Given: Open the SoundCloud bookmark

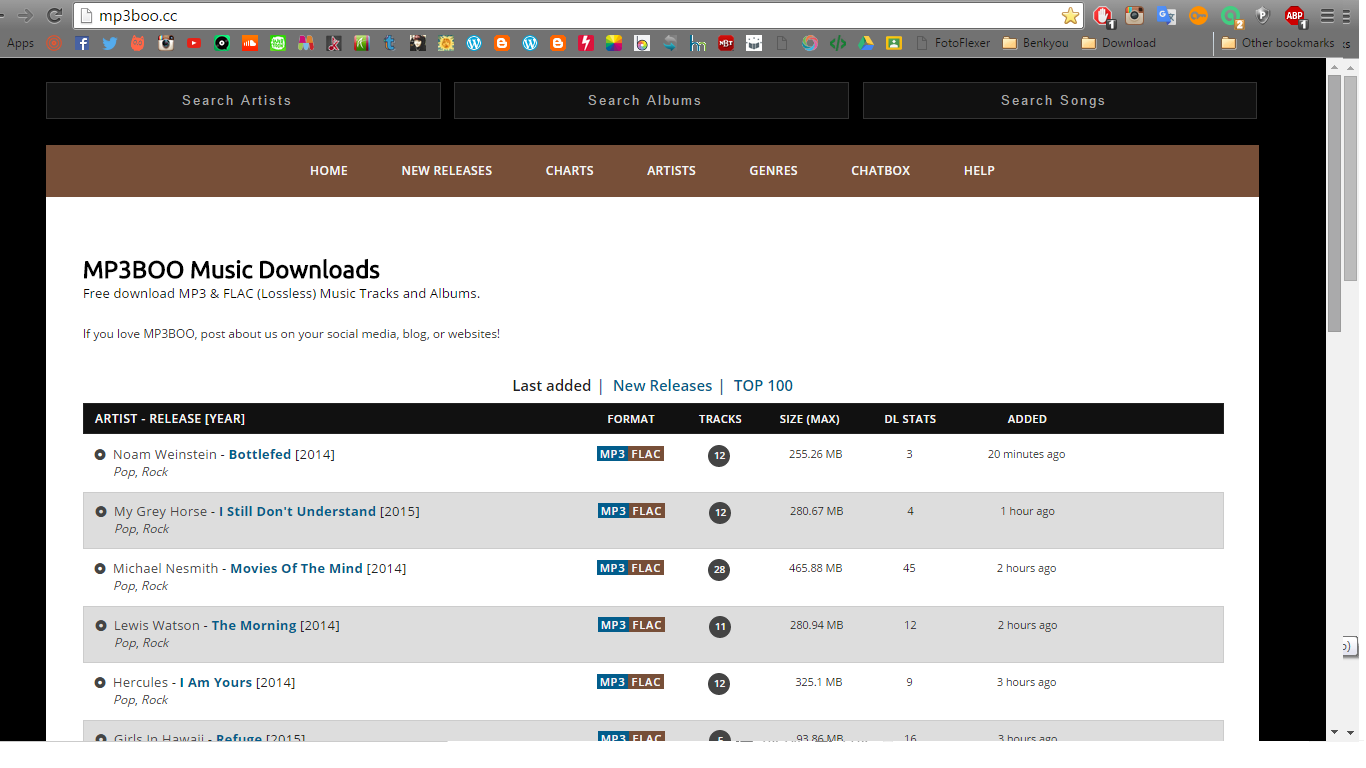Looking at the screenshot, I should [x=250, y=43].
